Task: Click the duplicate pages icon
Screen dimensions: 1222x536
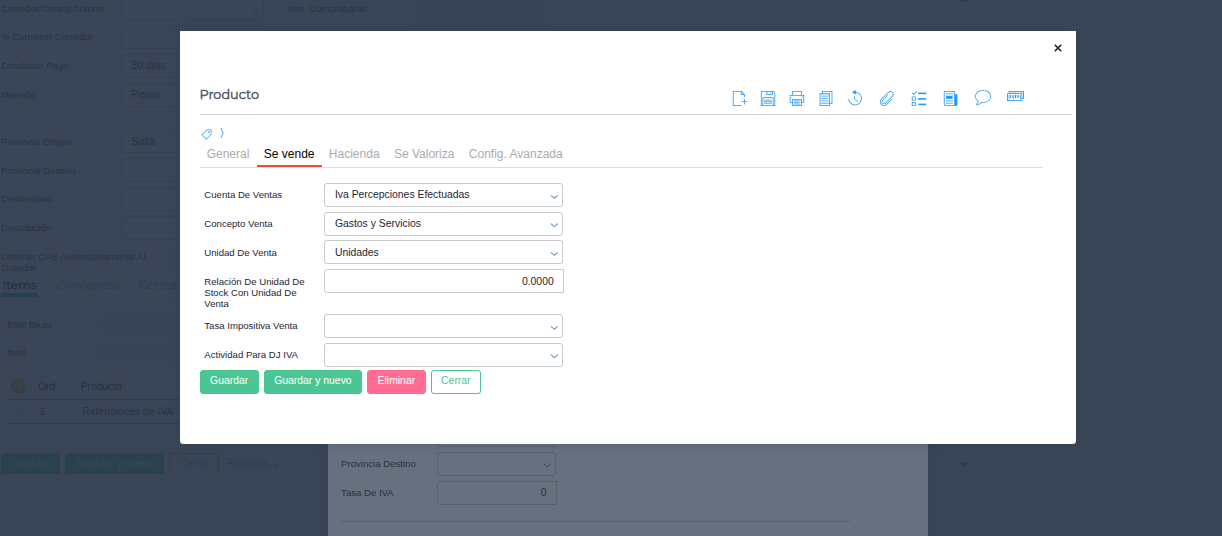Action: point(826,98)
